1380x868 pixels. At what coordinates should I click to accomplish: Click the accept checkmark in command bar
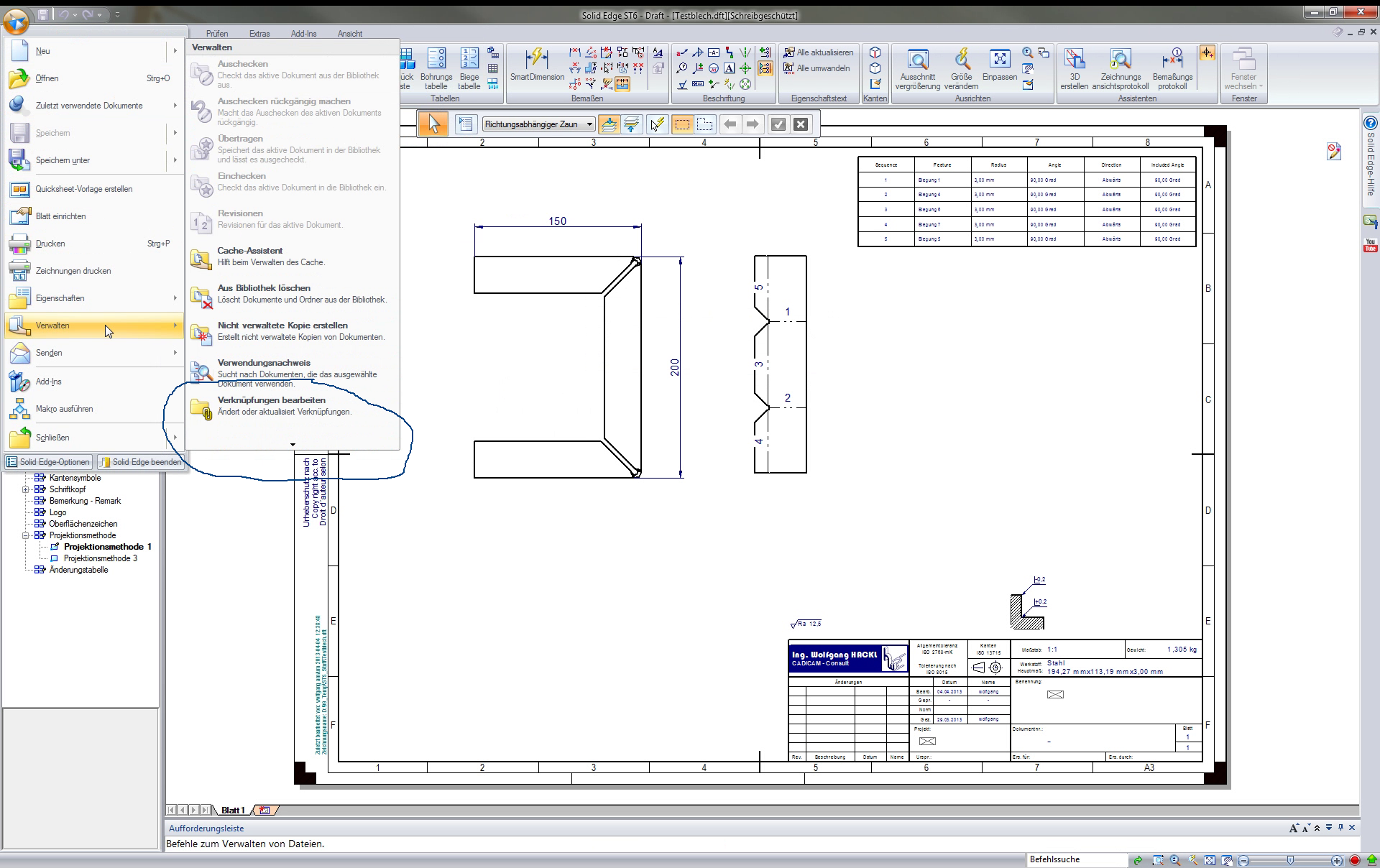[778, 124]
